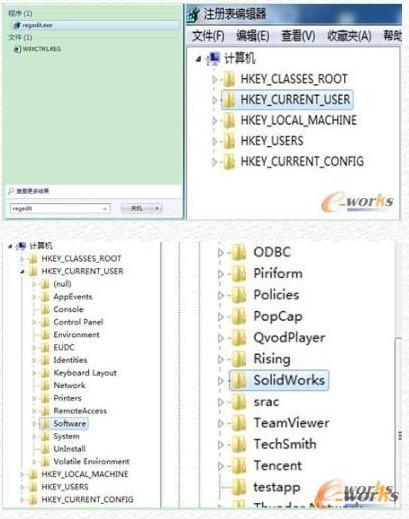This screenshot has height=519, width=409.
Task: Open the 文件(F) menu
Action: pos(208,36)
